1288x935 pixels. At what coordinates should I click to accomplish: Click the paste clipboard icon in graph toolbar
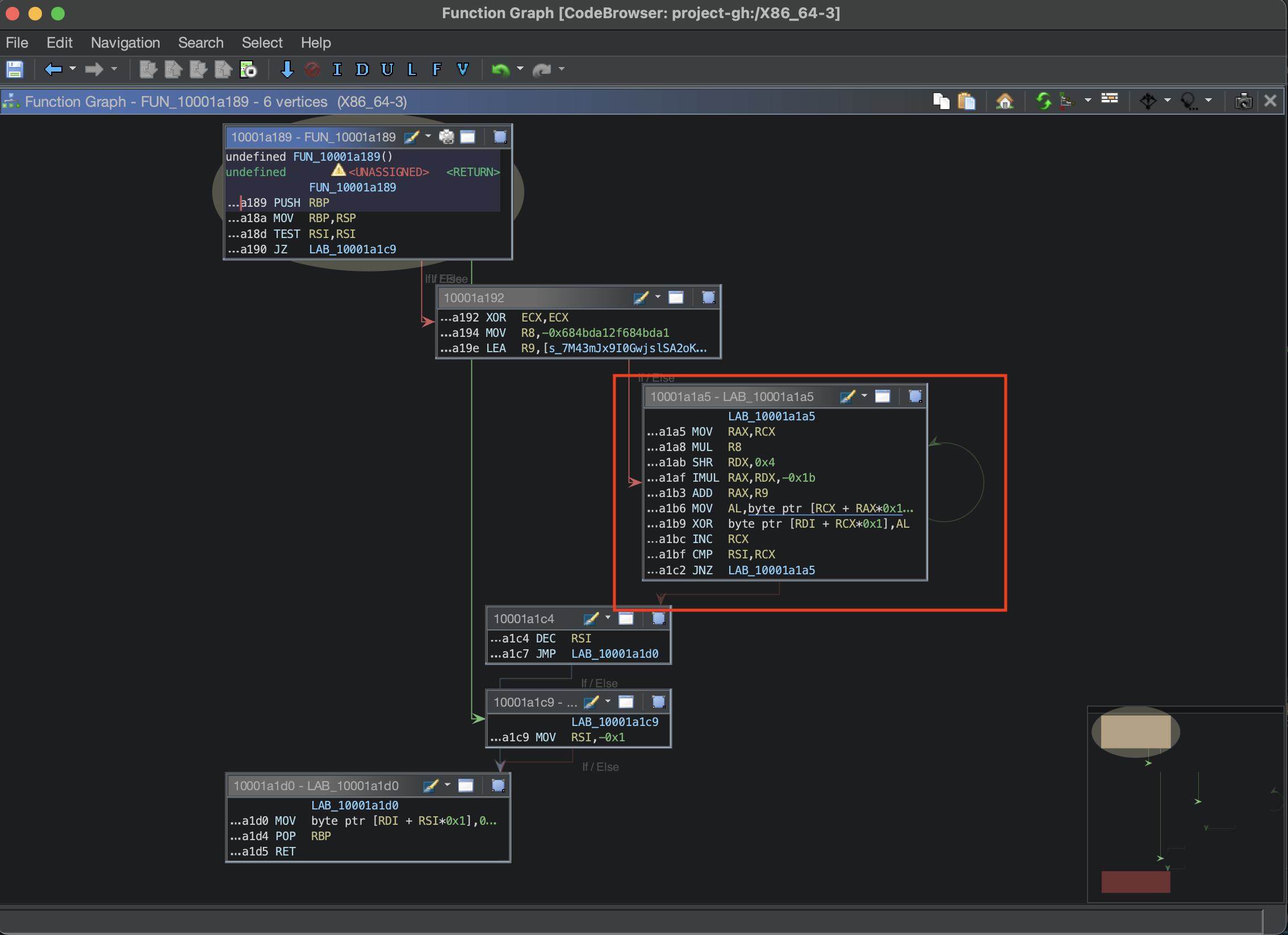point(966,101)
